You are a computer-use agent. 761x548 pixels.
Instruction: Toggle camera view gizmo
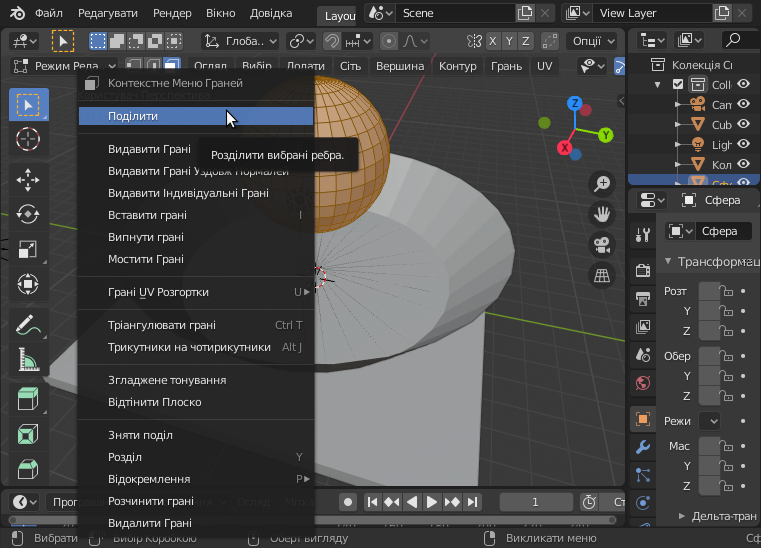(x=602, y=245)
